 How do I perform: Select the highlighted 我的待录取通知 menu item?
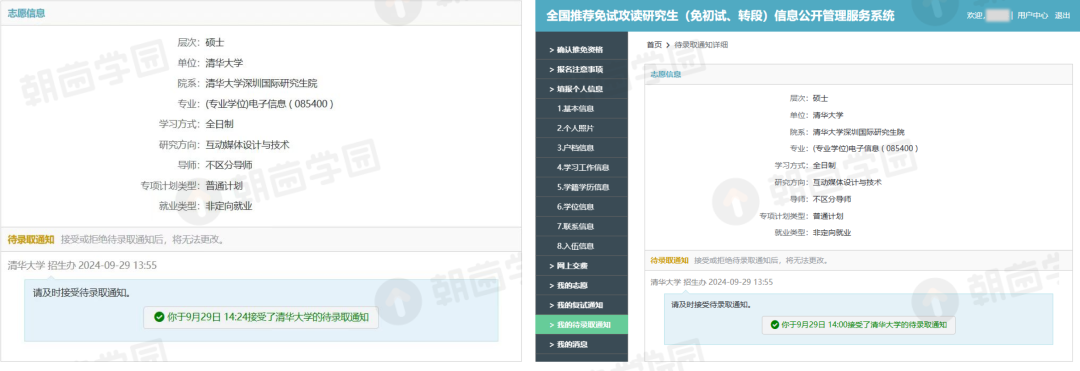pyautogui.click(x=581, y=325)
